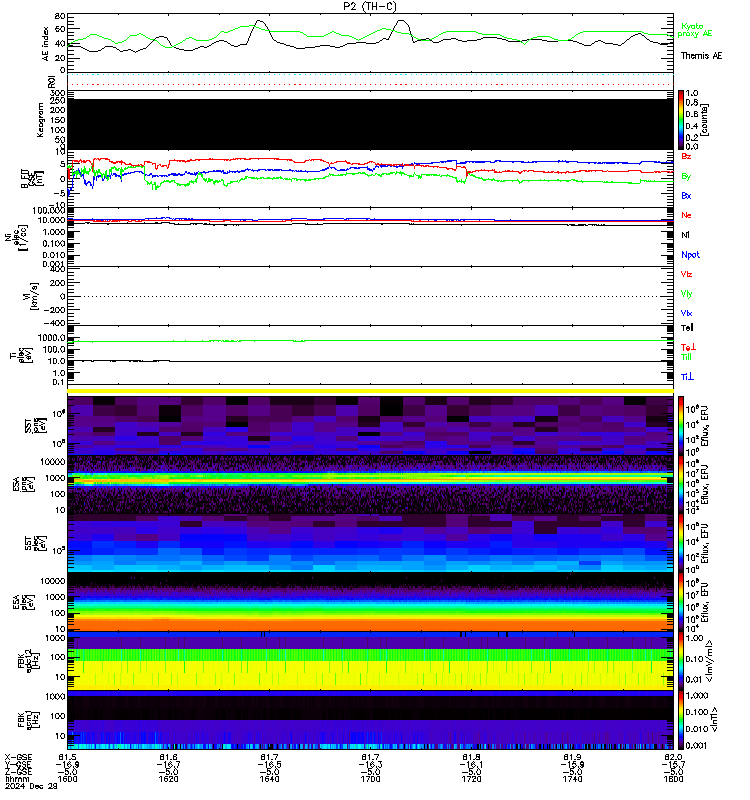Click the 1620 time tick label
The height and width of the screenshot is (800, 750).
pyautogui.click(x=168, y=779)
